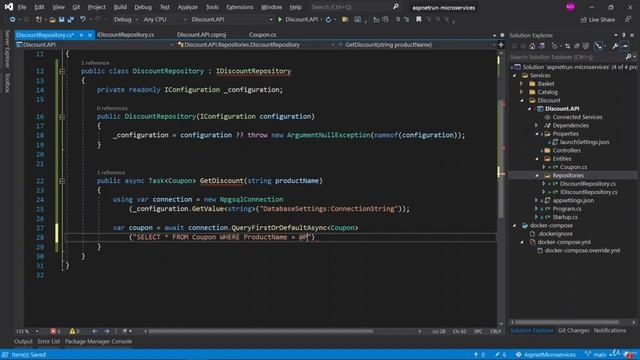The width and height of the screenshot is (640, 360).
Task: Open Package Manager Console tab
Action: point(98,342)
